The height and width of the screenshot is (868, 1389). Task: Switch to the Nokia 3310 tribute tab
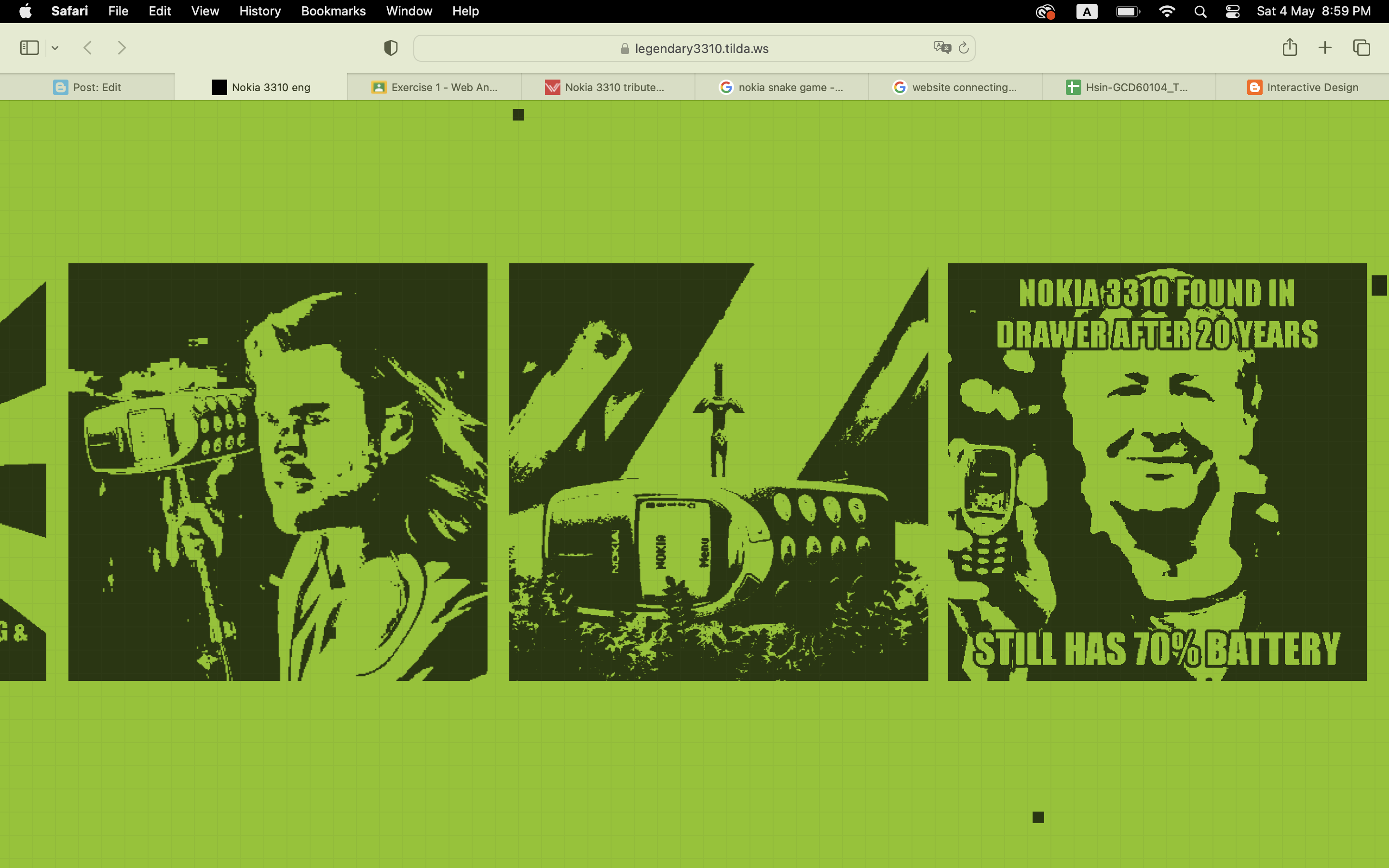click(x=607, y=87)
